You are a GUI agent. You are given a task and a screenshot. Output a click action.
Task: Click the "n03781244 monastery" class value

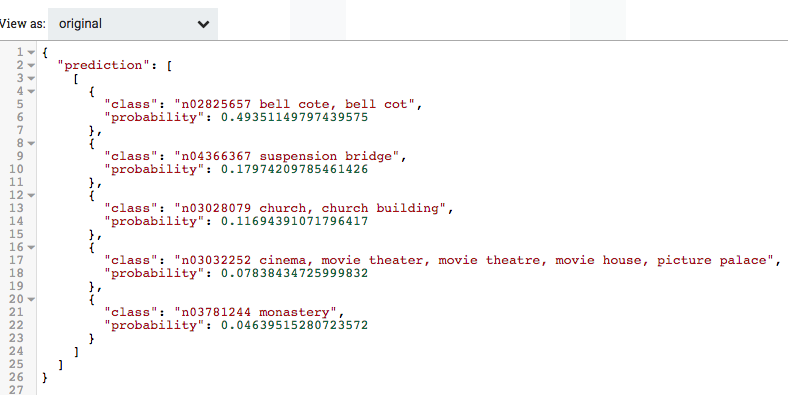tap(256, 312)
